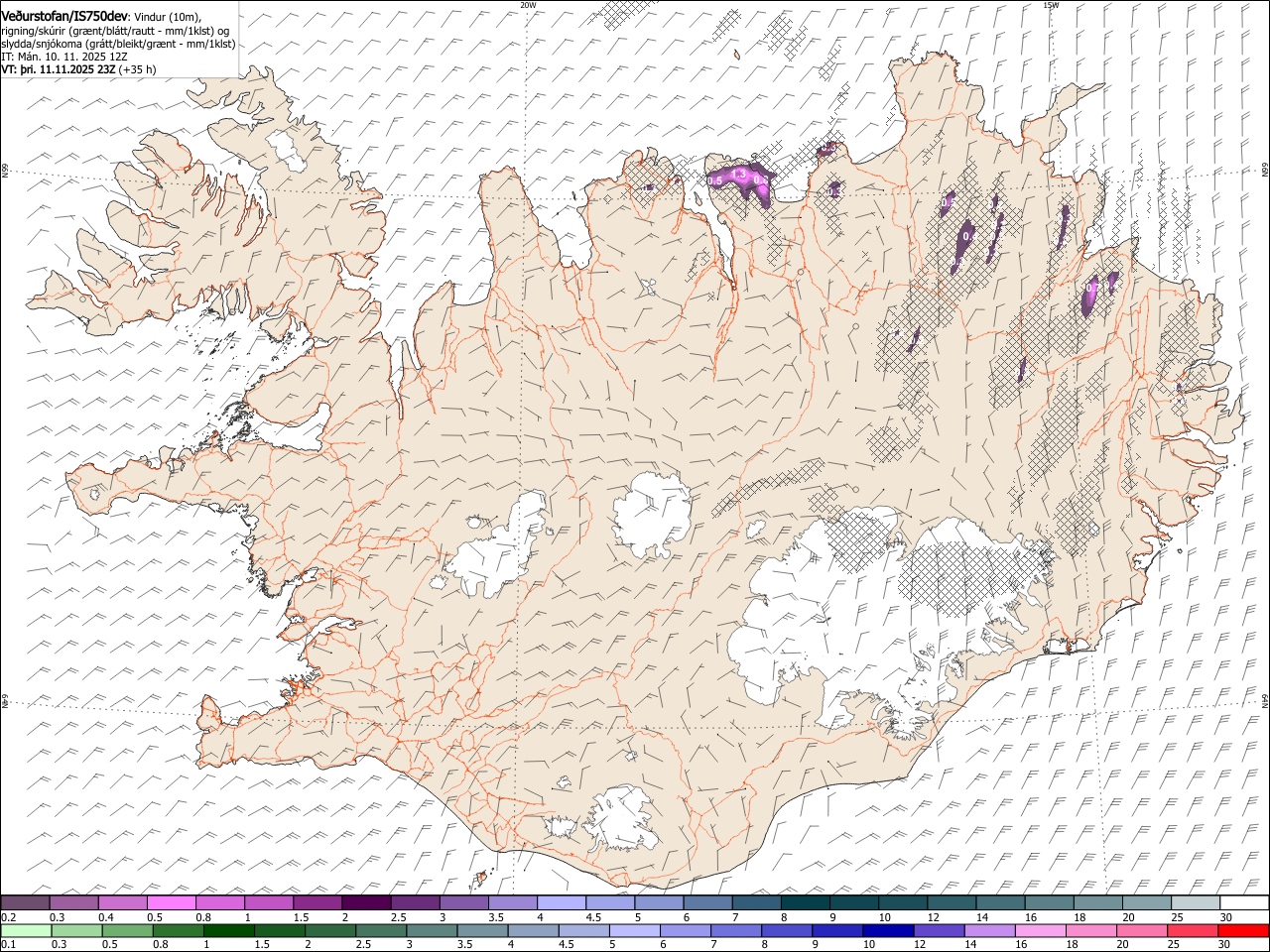Select the bright red lower swatch labeled 30
The width and height of the screenshot is (1270, 952).
click(x=1242, y=930)
